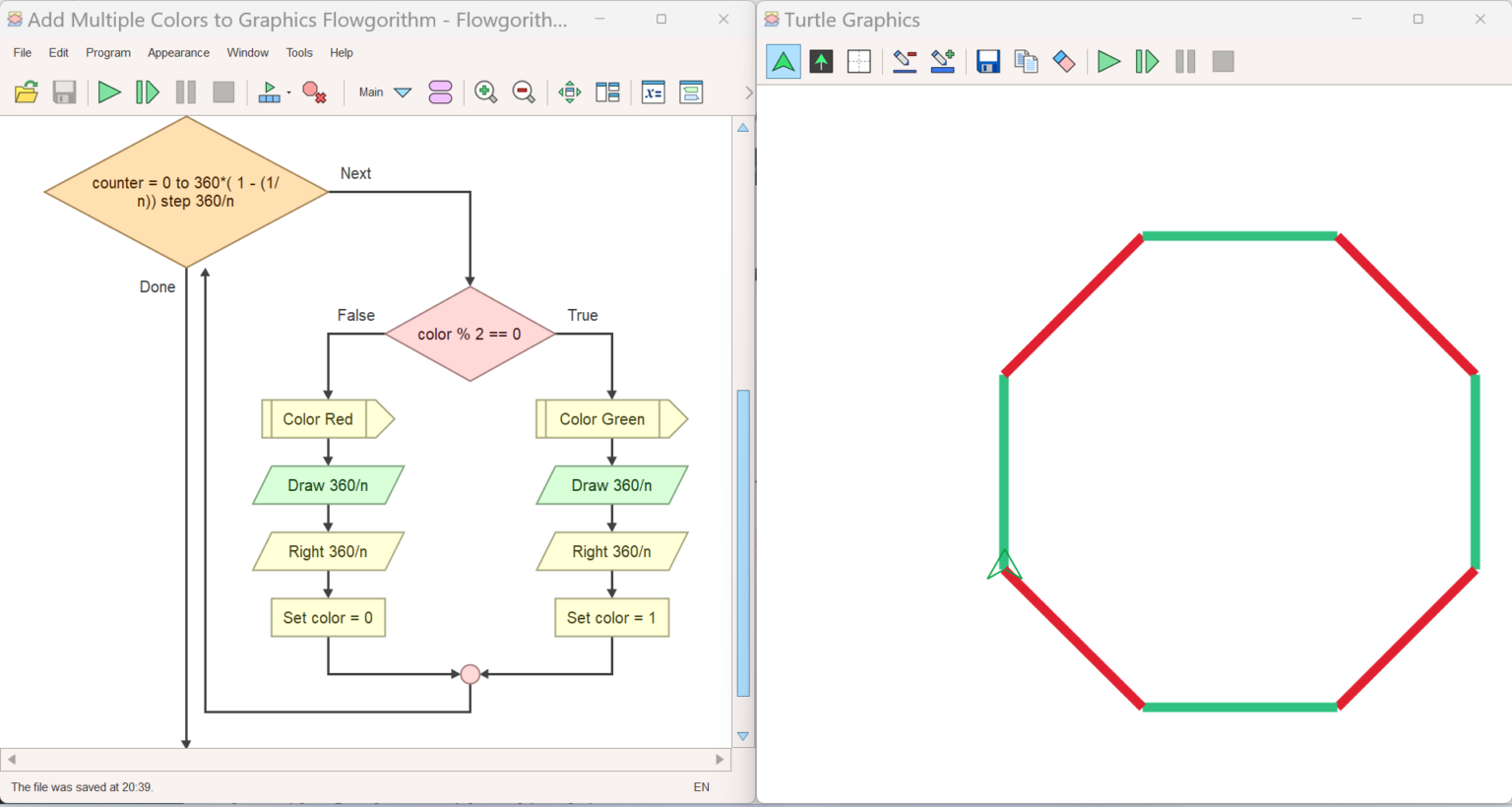Click horizontal scrollbar right arrow
This screenshot has height=807, width=1512.
pyautogui.click(x=720, y=760)
